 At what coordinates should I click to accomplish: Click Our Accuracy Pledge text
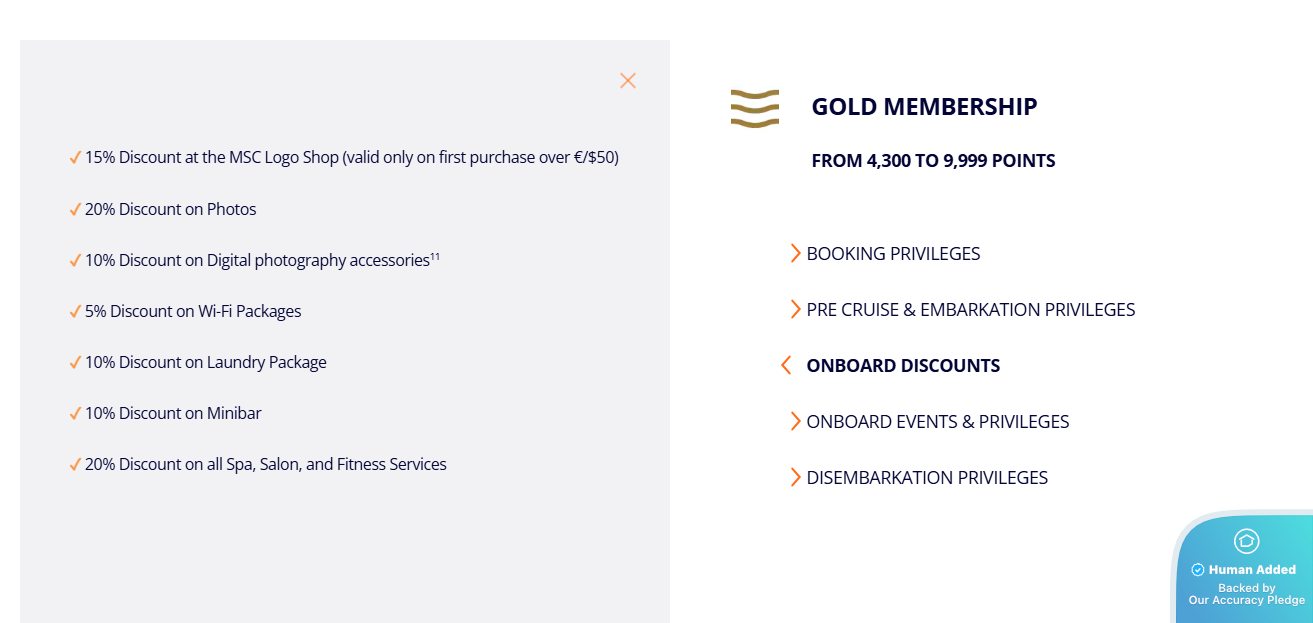click(1246, 600)
